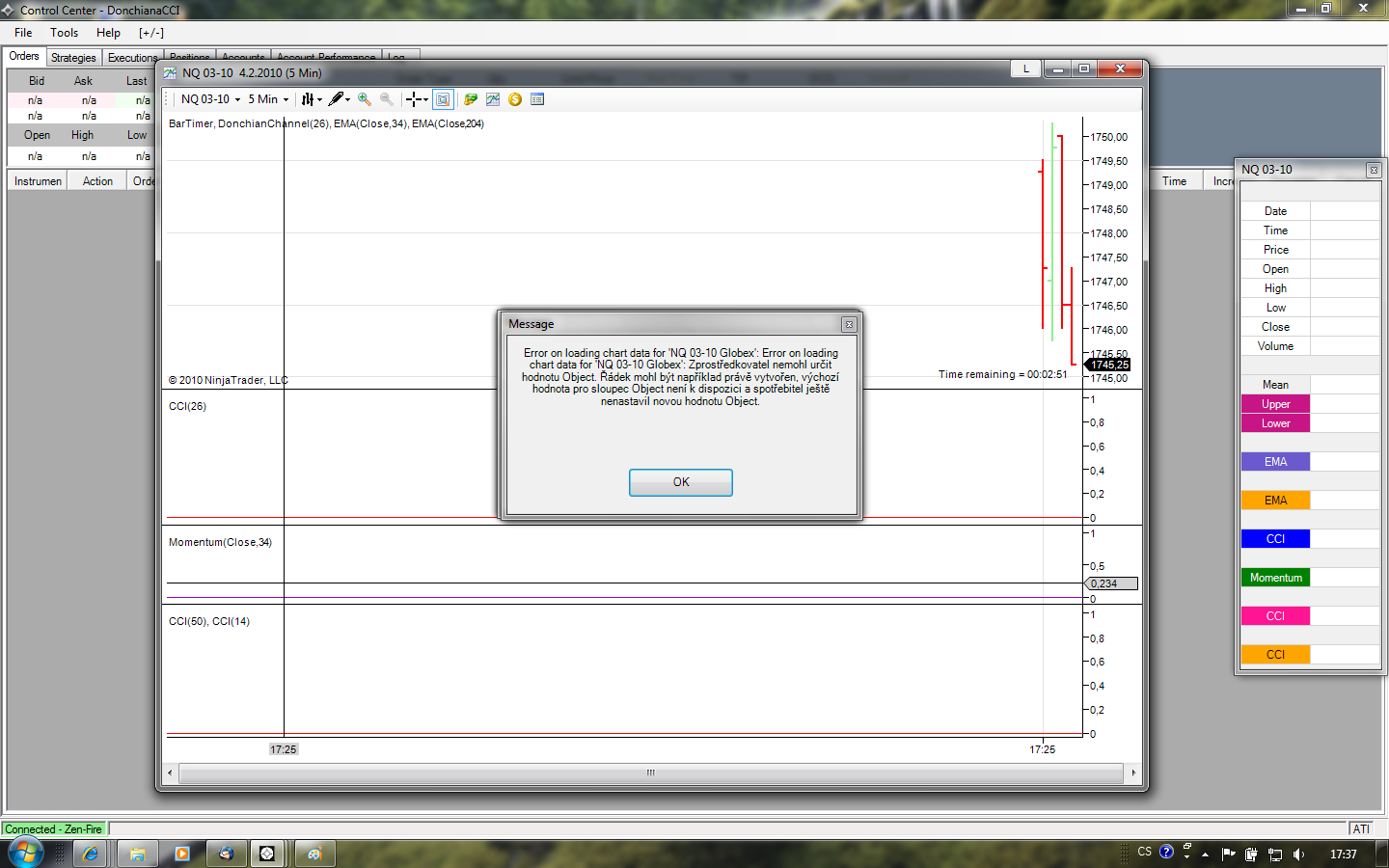Click the 17:37 taskbar clock
This screenshot has width=1389, height=868.
(1343, 854)
